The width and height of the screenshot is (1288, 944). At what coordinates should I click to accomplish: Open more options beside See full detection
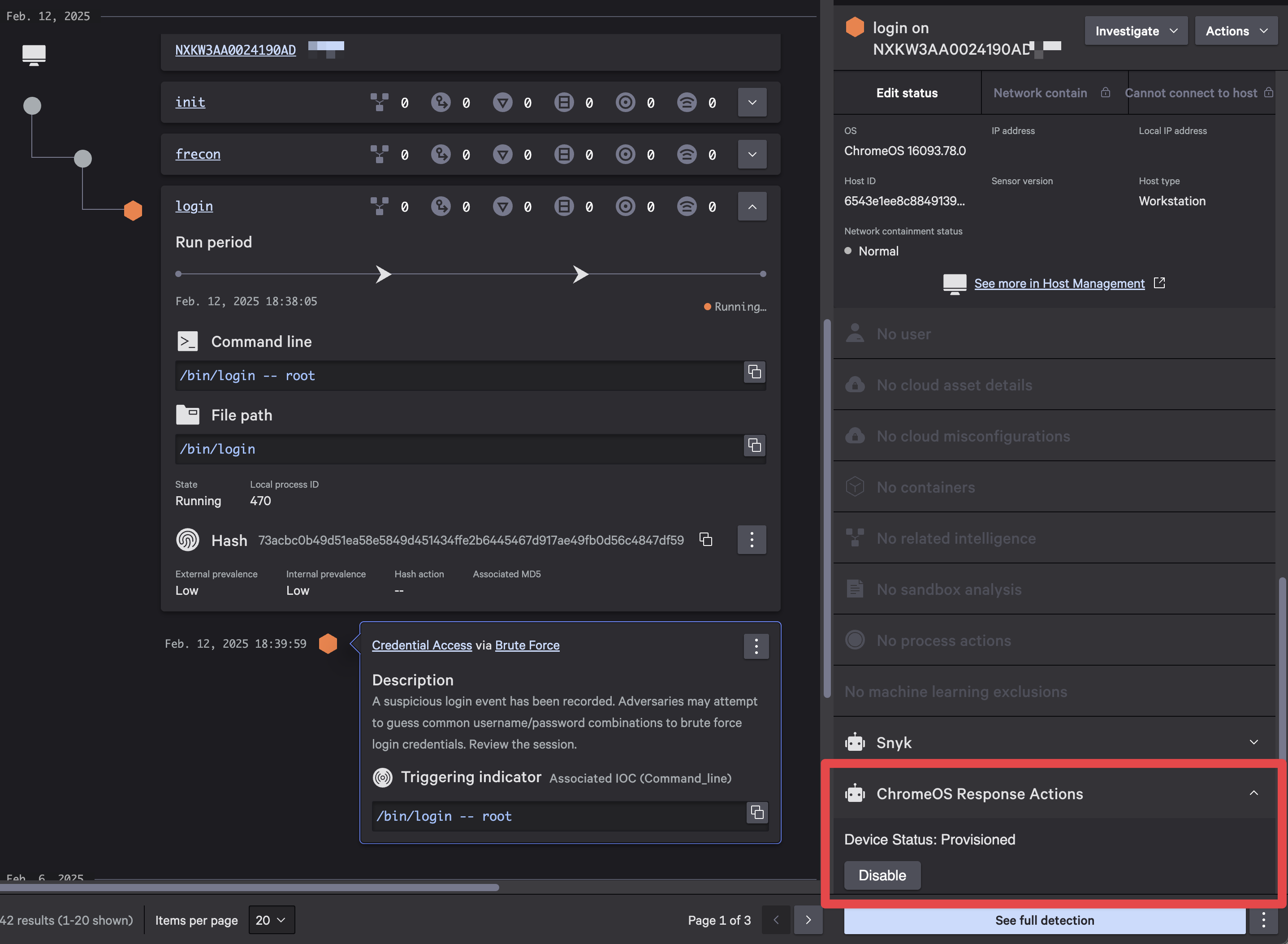(x=1263, y=920)
